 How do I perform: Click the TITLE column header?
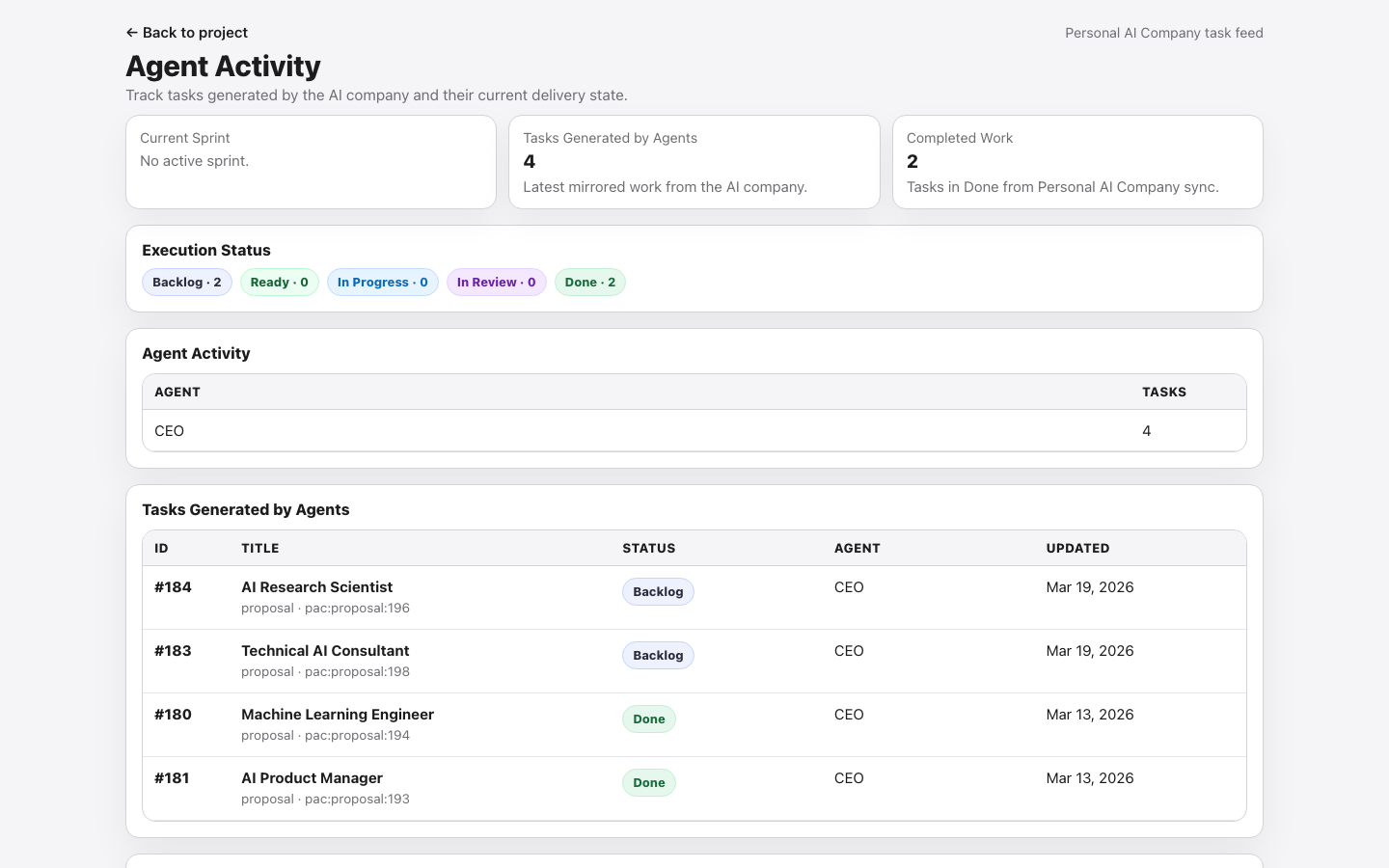(x=260, y=549)
